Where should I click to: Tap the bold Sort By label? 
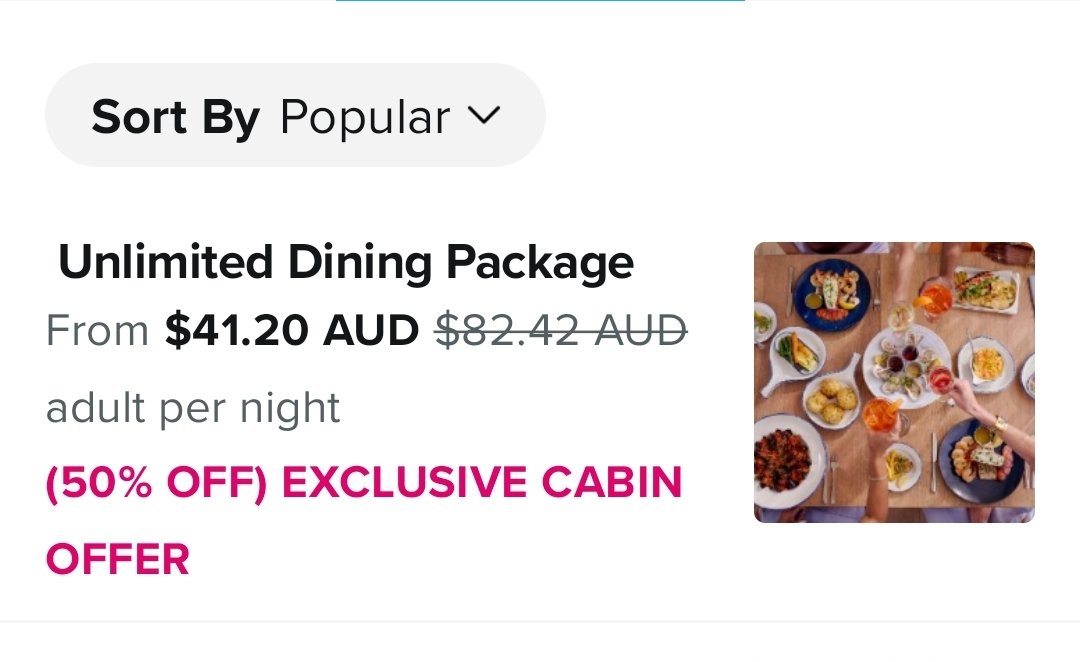pyautogui.click(x=175, y=118)
